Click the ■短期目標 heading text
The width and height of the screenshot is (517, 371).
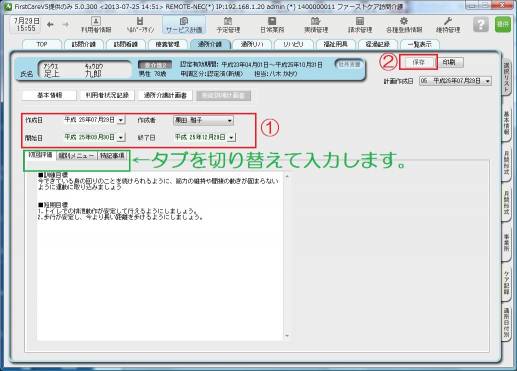point(53,205)
